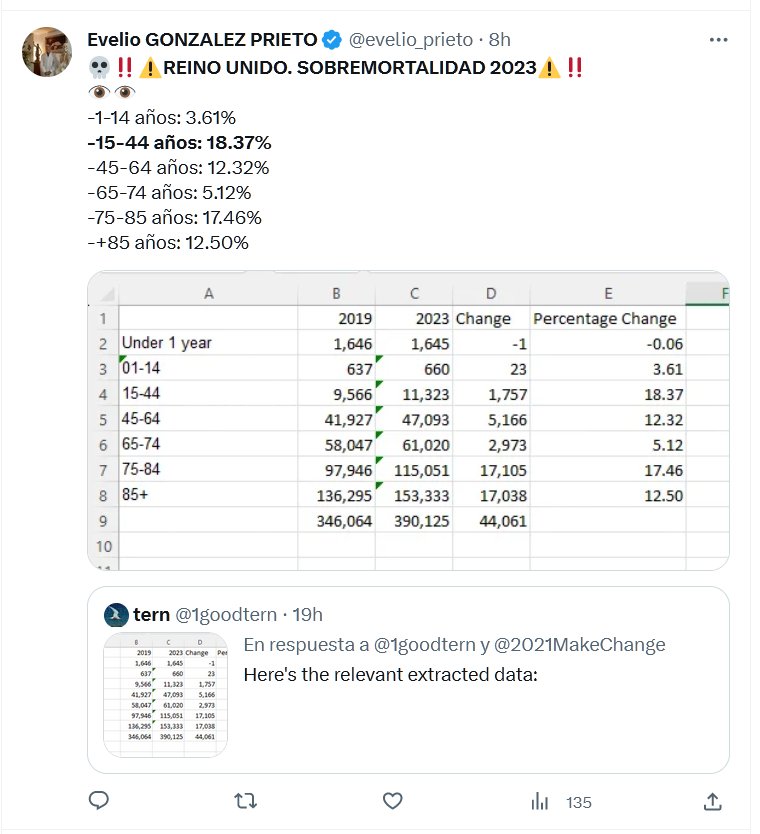Click the 8h tweet timestamp
760x834 pixels.
click(x=499, y=40)
